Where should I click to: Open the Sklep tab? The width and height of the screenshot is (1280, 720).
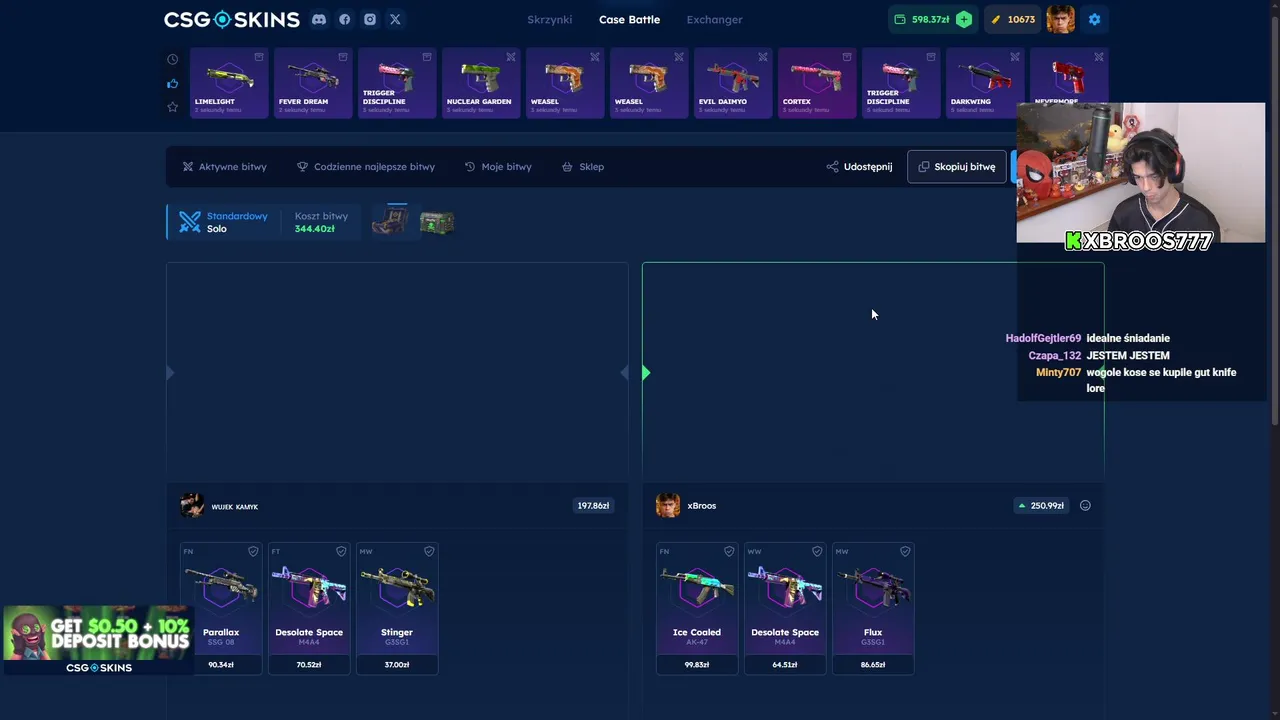point(583,167)
